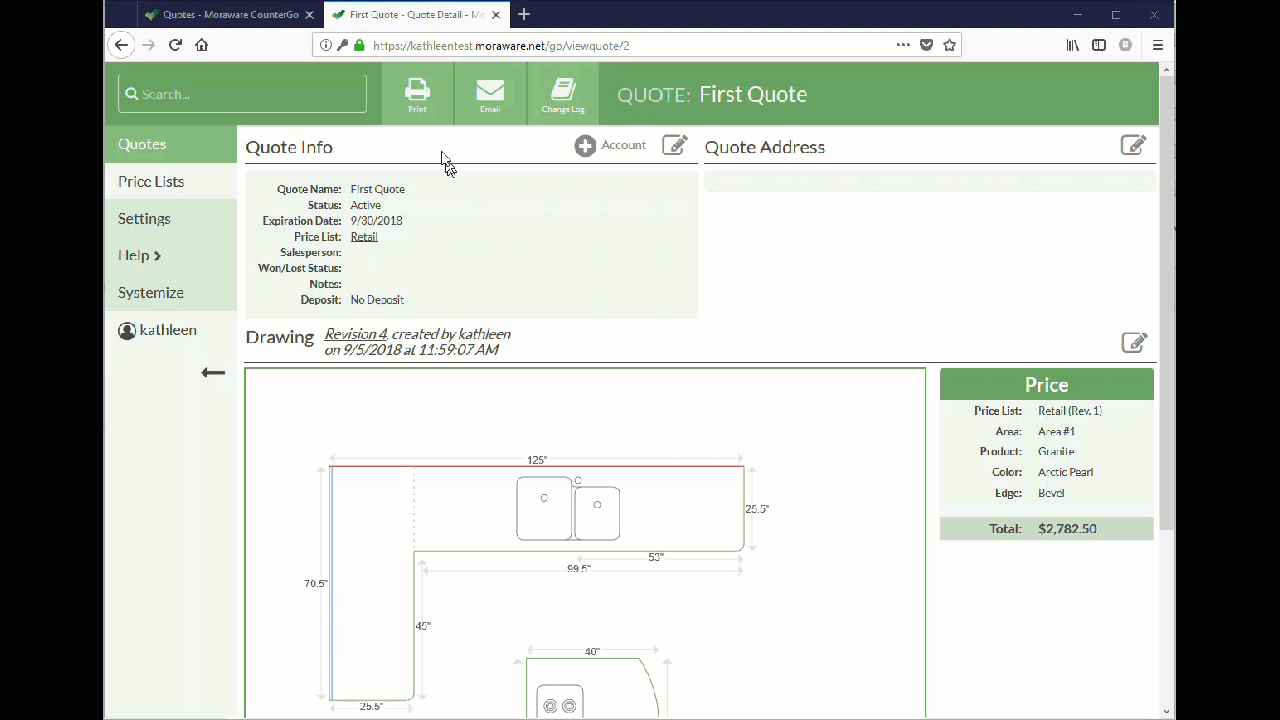Click the 9/30/2018 expiration date

point(376,221)
